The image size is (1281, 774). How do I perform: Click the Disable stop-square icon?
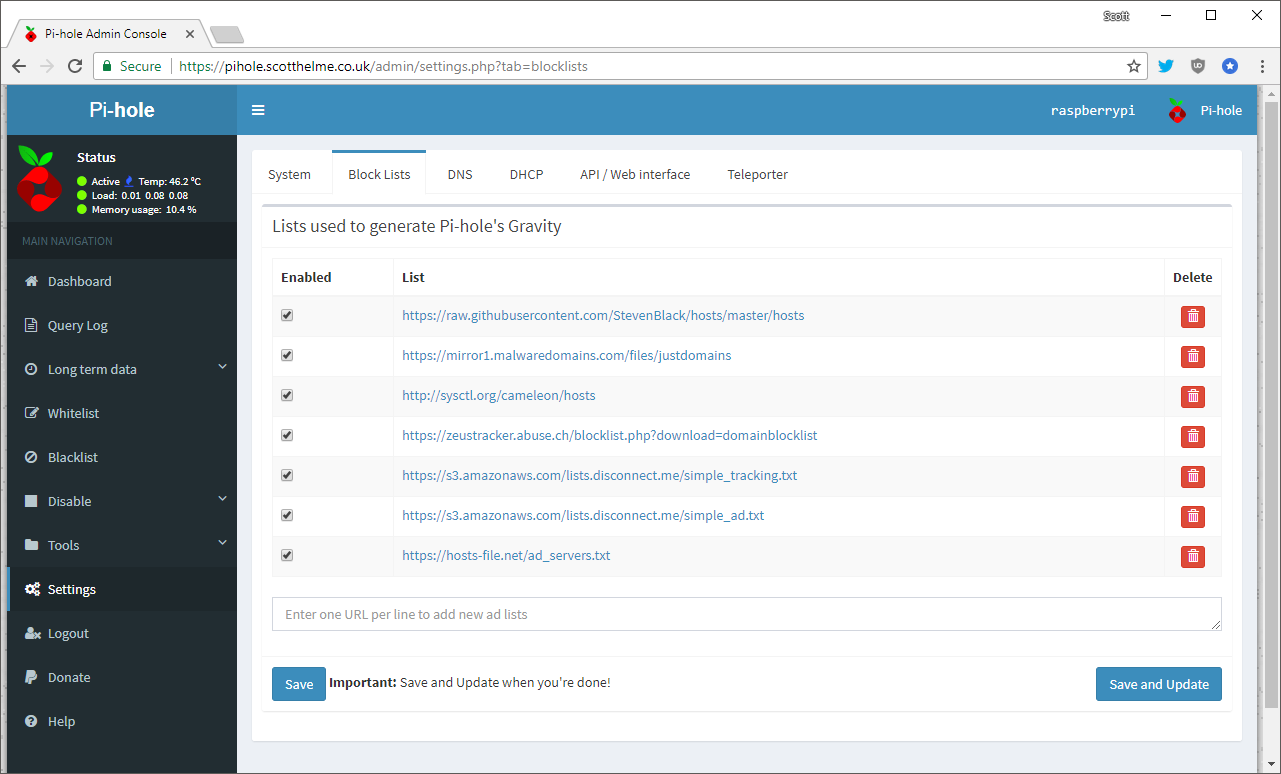point(31,501)
